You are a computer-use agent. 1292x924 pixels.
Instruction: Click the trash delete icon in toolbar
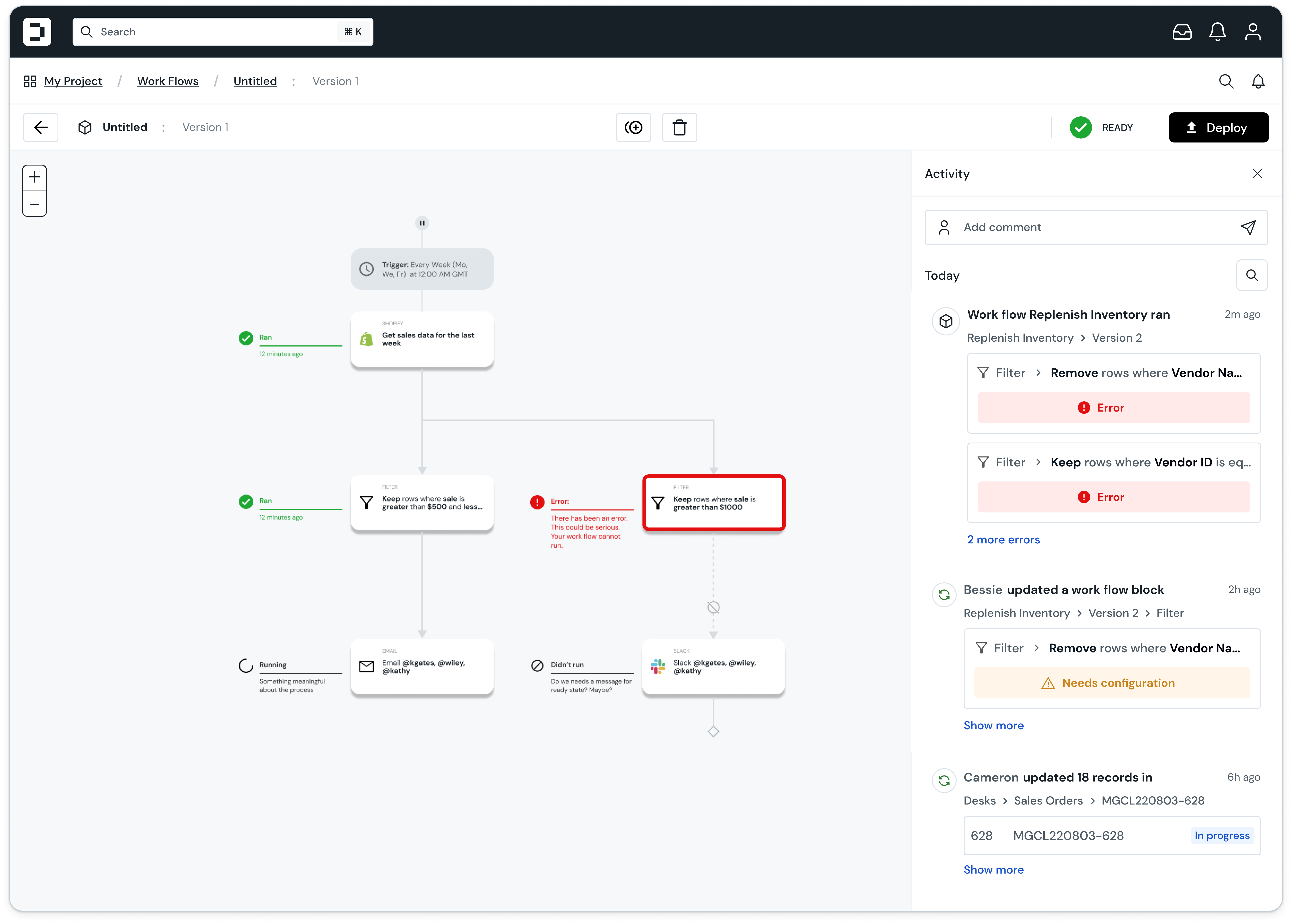click(x=679, y=127)
